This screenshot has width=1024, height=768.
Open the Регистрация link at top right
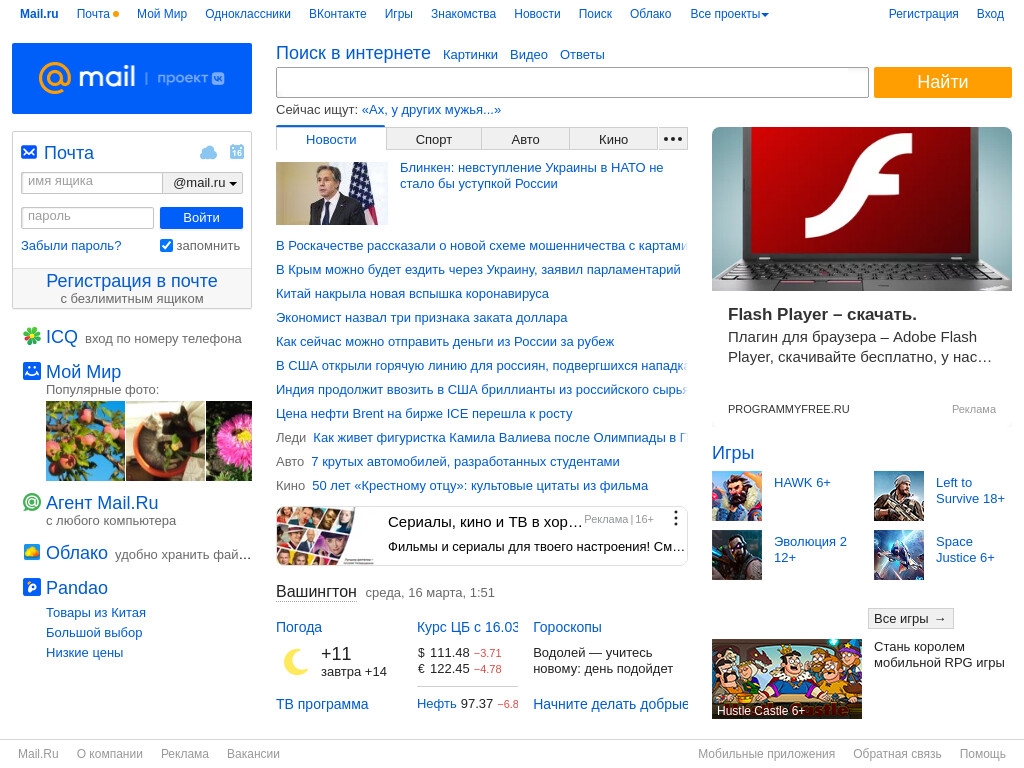click(x=923, y=14)
